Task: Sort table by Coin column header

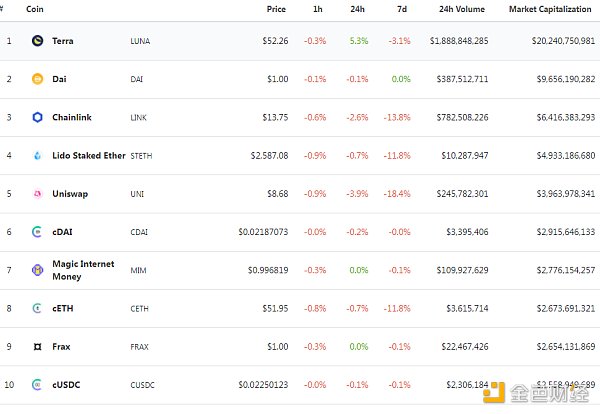Action: pos(34,9)
